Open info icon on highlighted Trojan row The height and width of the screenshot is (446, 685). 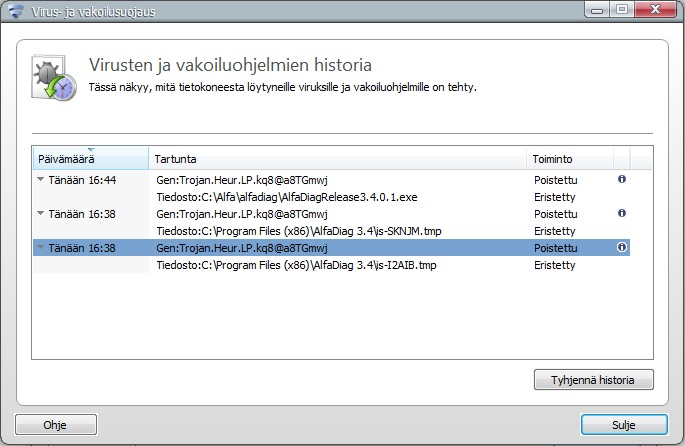point(621,247)
